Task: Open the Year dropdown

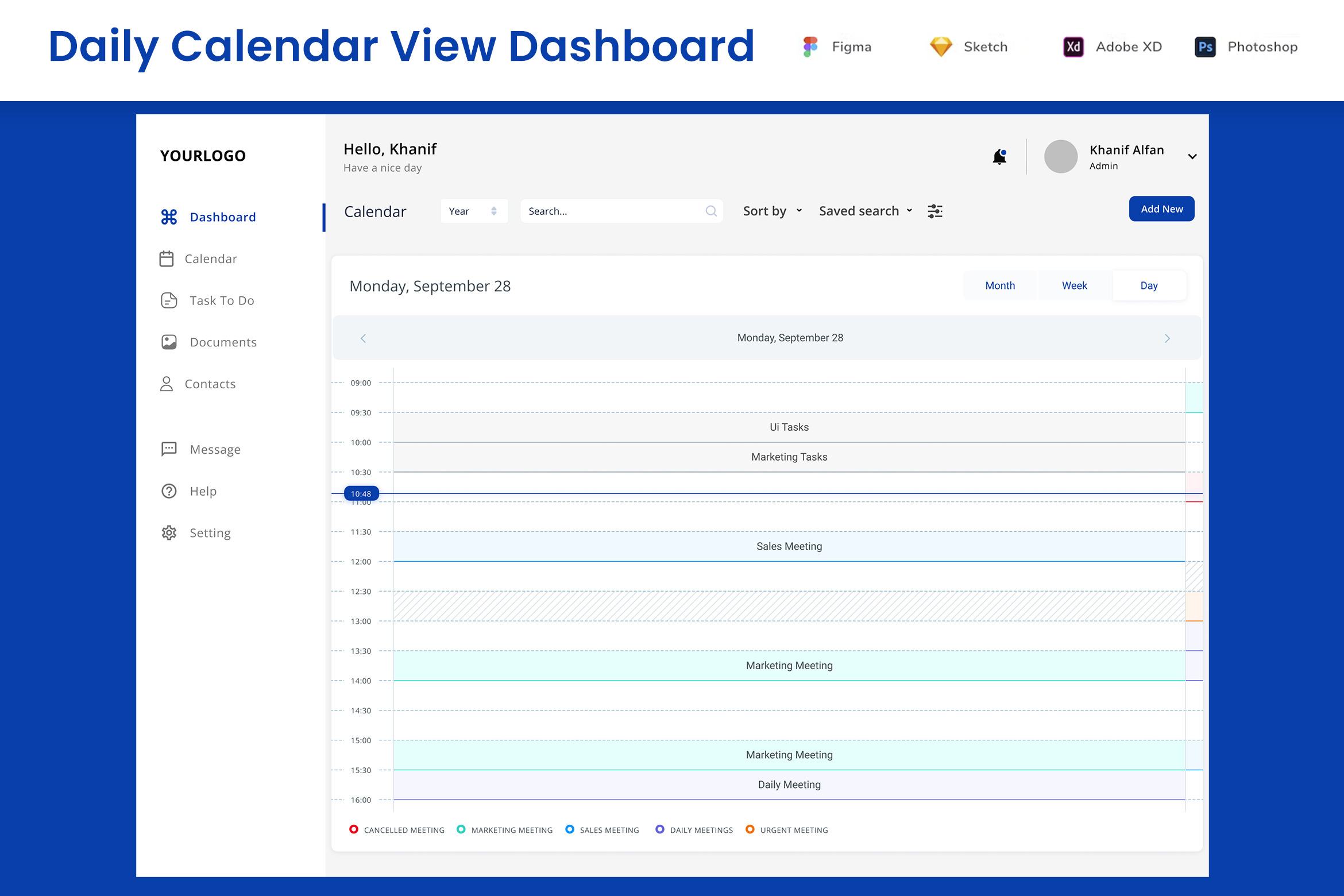Action: click(x=474, y=211)
